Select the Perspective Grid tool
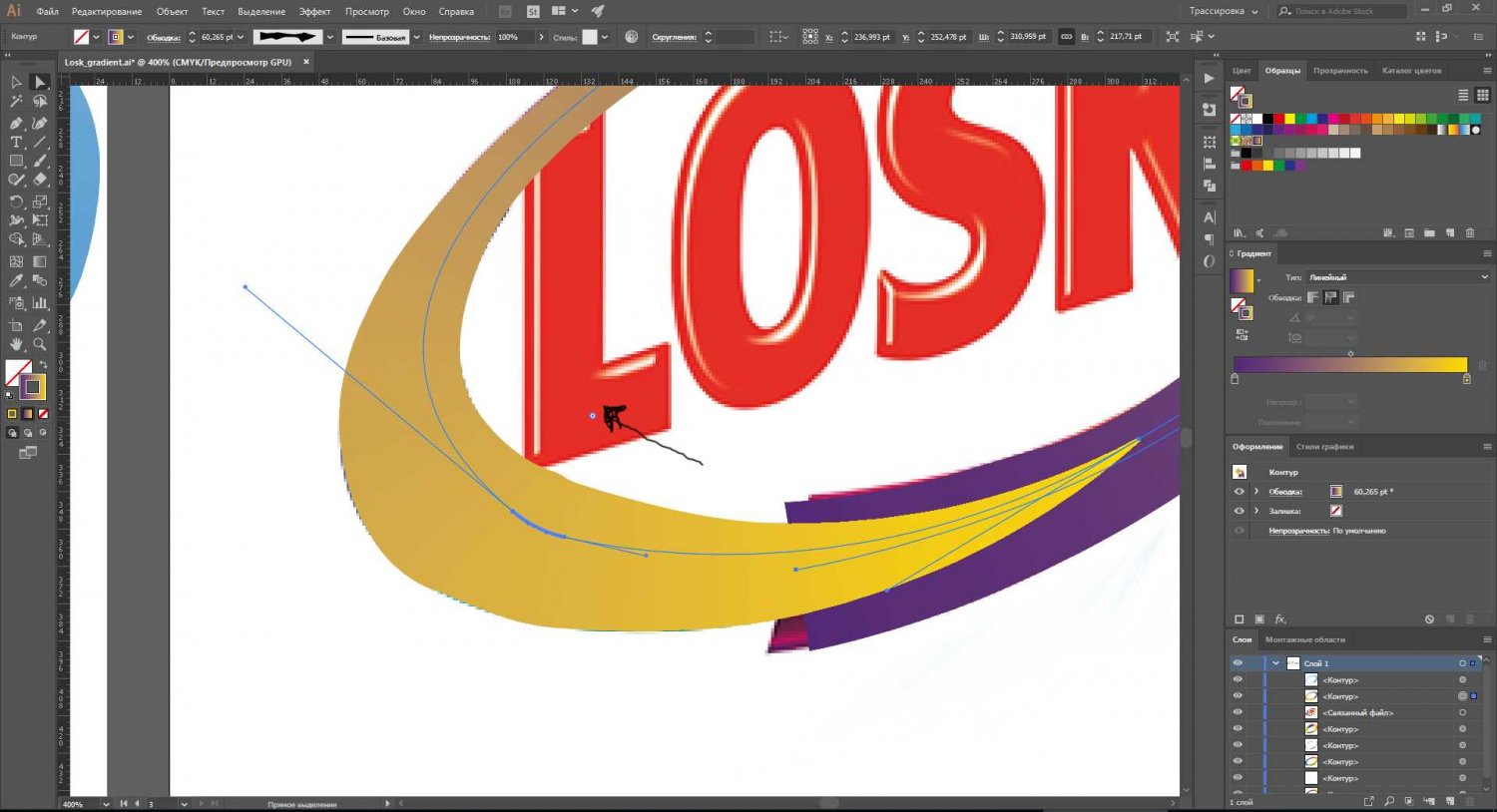This screenshot has width=1497, height=812. (40, 239)
